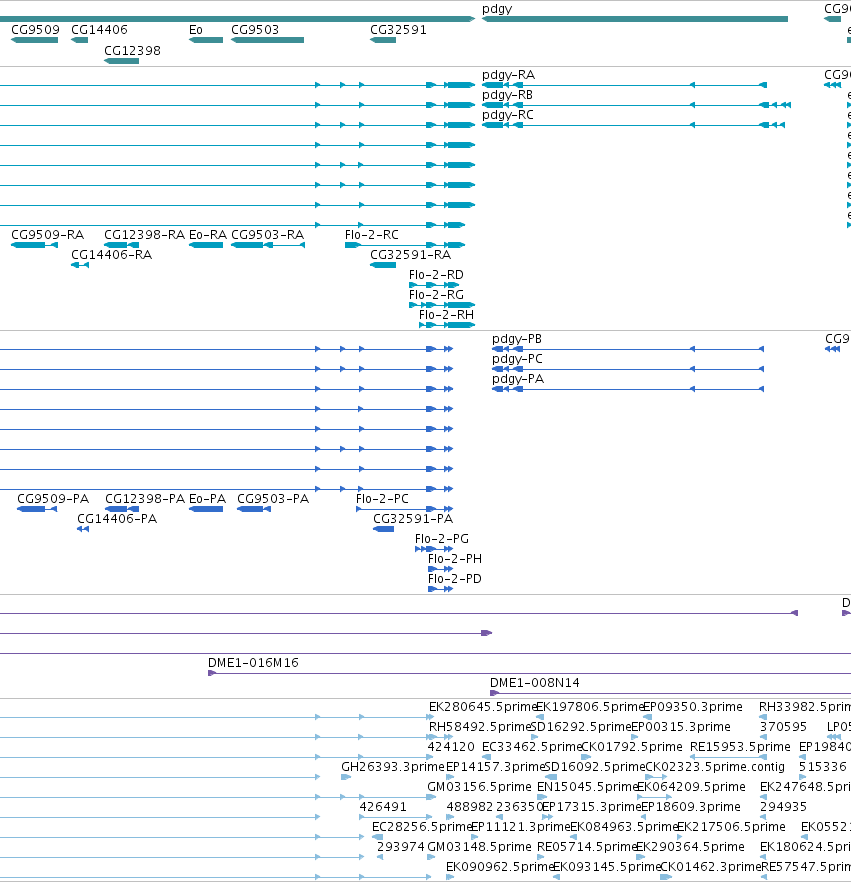Click the EC28256.5prime EST label

pos(422,827)
